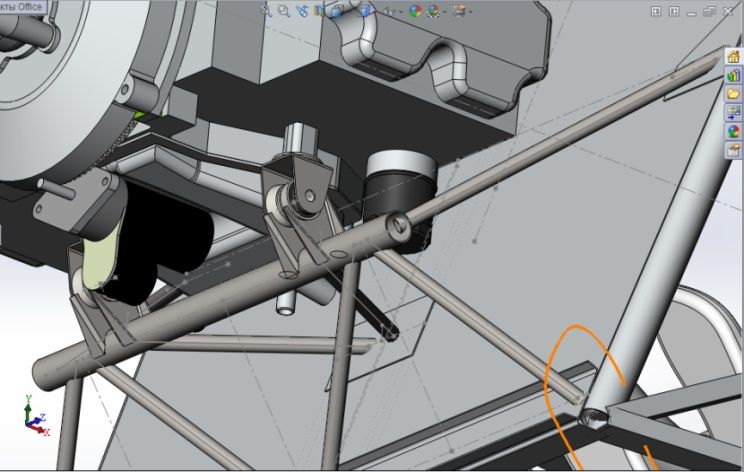This screenshot has height=472, width=744.
Task: Open the Design Library tab
Action: click(733, 75)
